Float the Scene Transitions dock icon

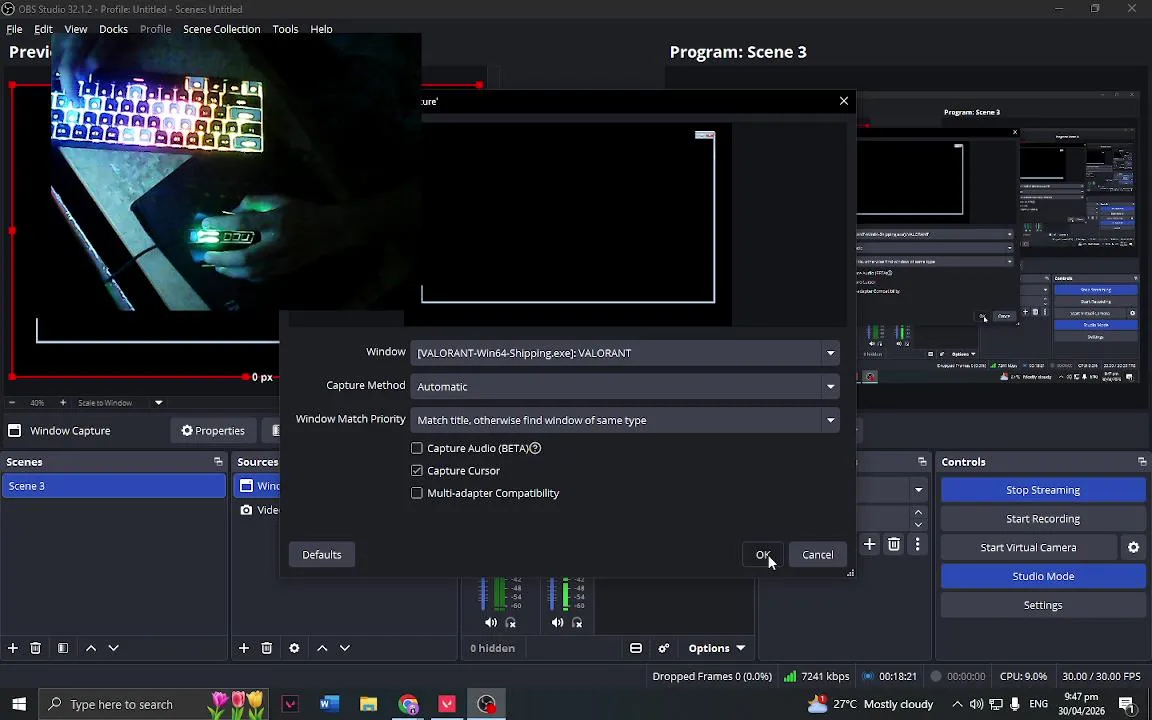(x=922, y=461)
